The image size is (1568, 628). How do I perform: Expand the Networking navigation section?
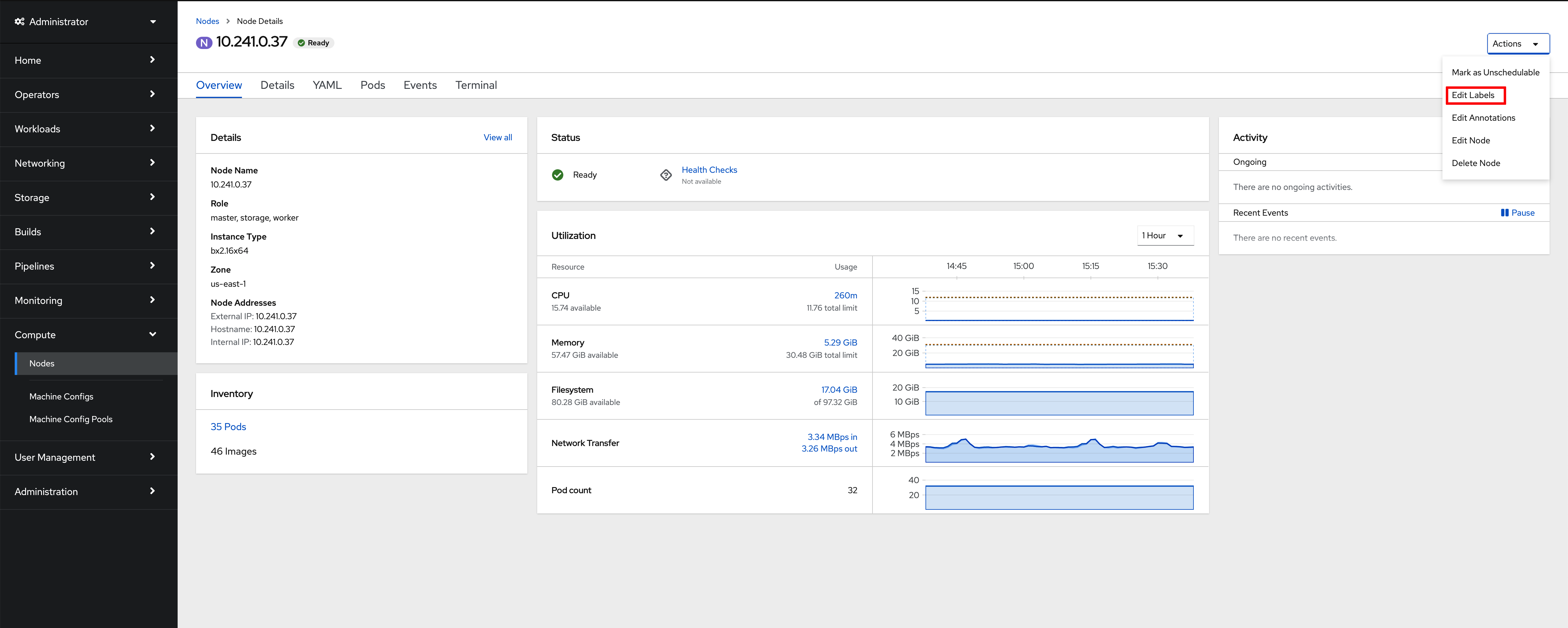[x=89, y=163]
